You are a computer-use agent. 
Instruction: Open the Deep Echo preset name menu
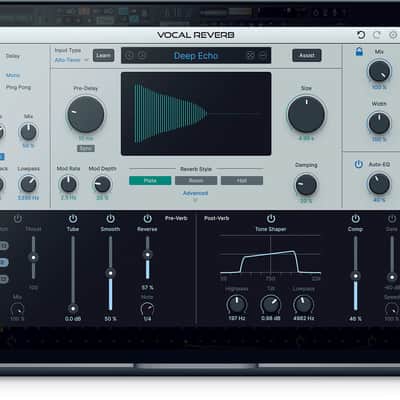pyautogui.click(x=196, y=56)
